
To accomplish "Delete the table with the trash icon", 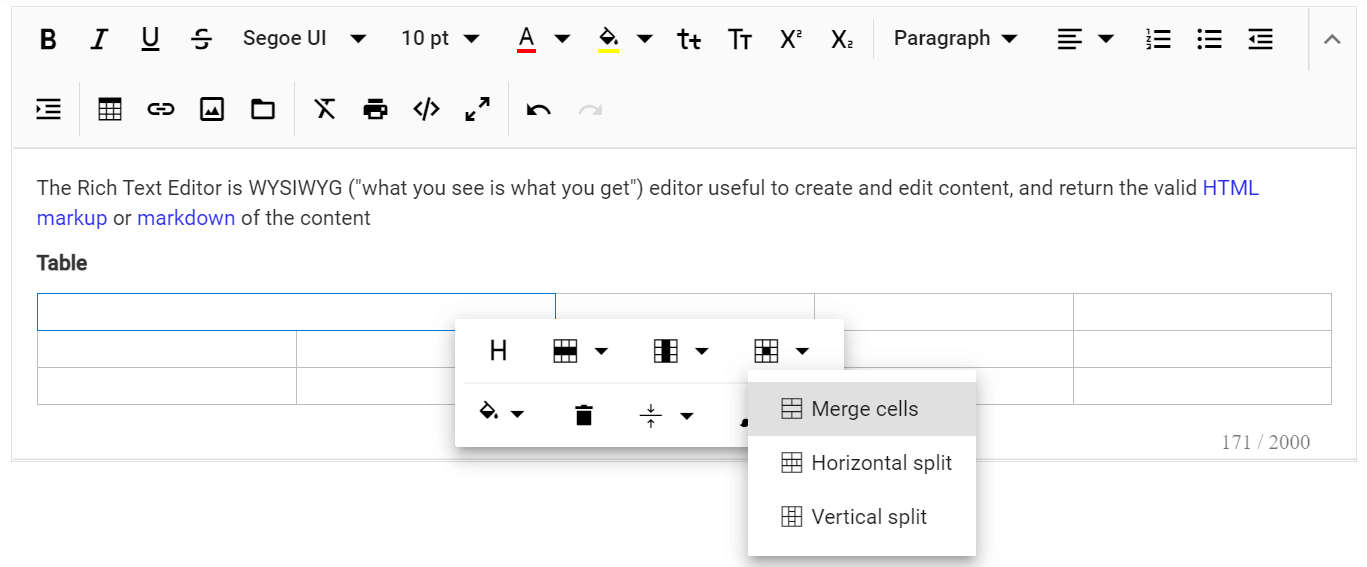I will click(x=584, y=415).
